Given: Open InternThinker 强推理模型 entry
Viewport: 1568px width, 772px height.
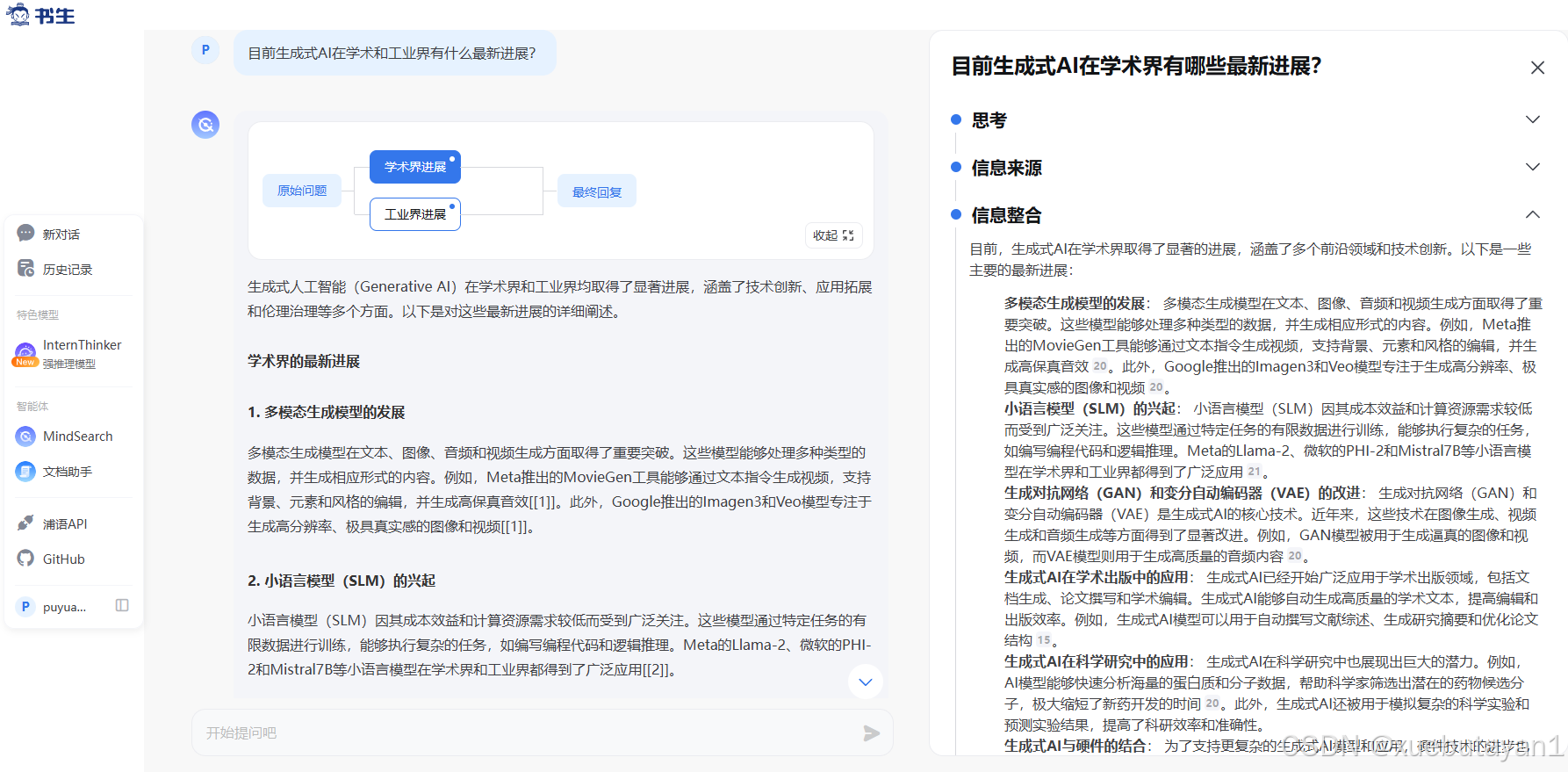Looking at the screenshot, I should click(x=82, y=354).
